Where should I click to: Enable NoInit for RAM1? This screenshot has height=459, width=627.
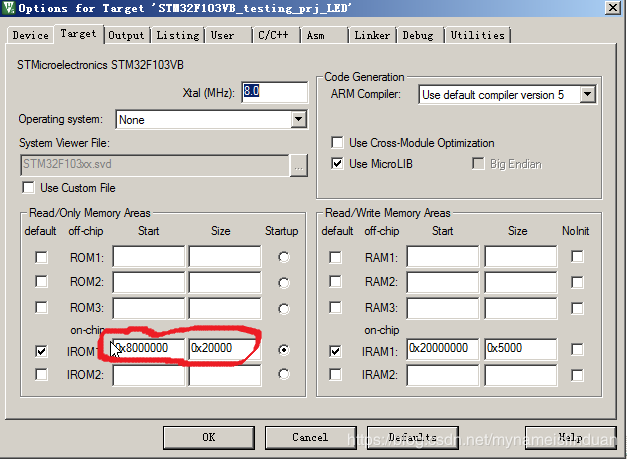click(x=577, y=256)
